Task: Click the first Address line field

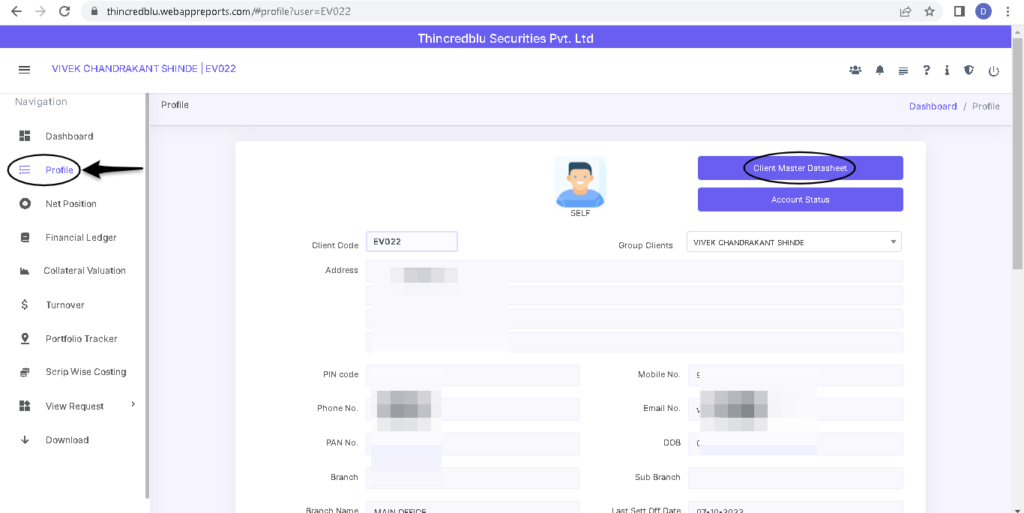Action: tap(634, 271)
